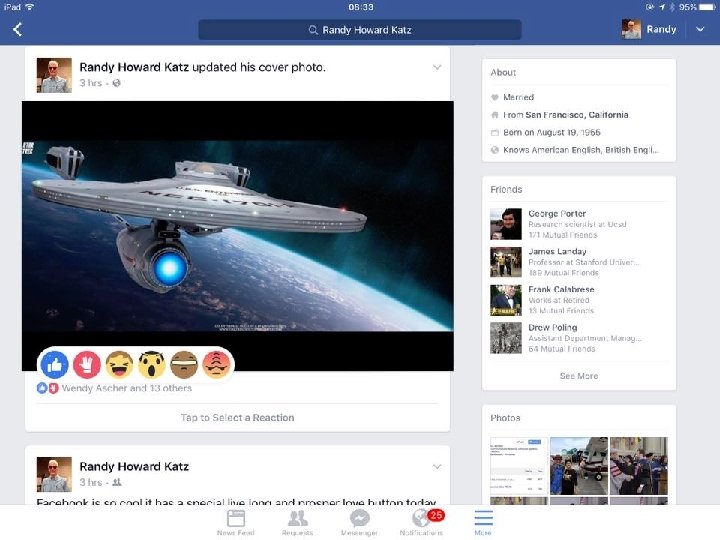720x540 pixels.
Task: Tap the iPad Wi-Fi status icon
Action: (29, 7)
